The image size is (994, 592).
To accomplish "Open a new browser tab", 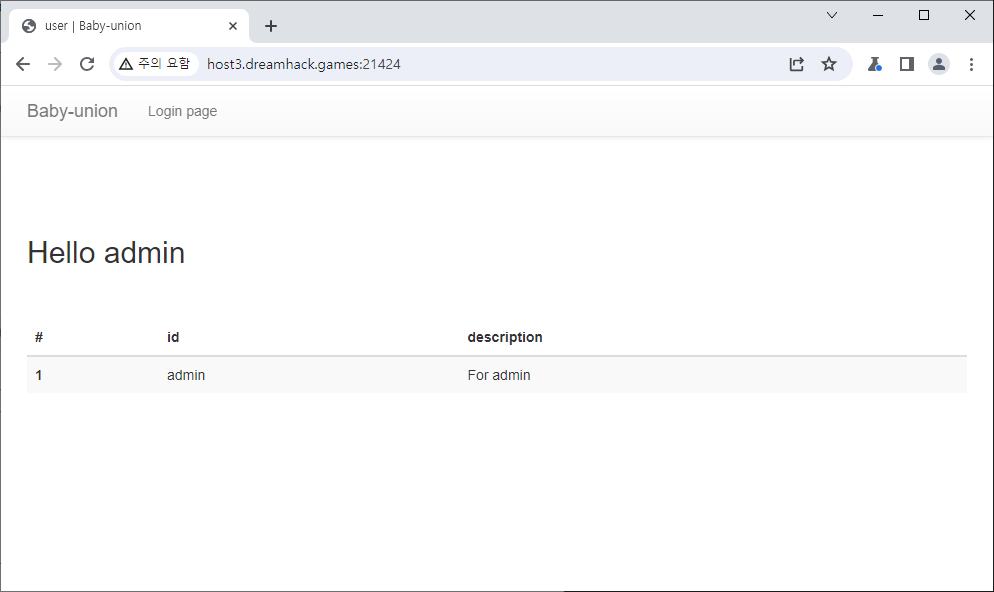I will coord(271,26).
